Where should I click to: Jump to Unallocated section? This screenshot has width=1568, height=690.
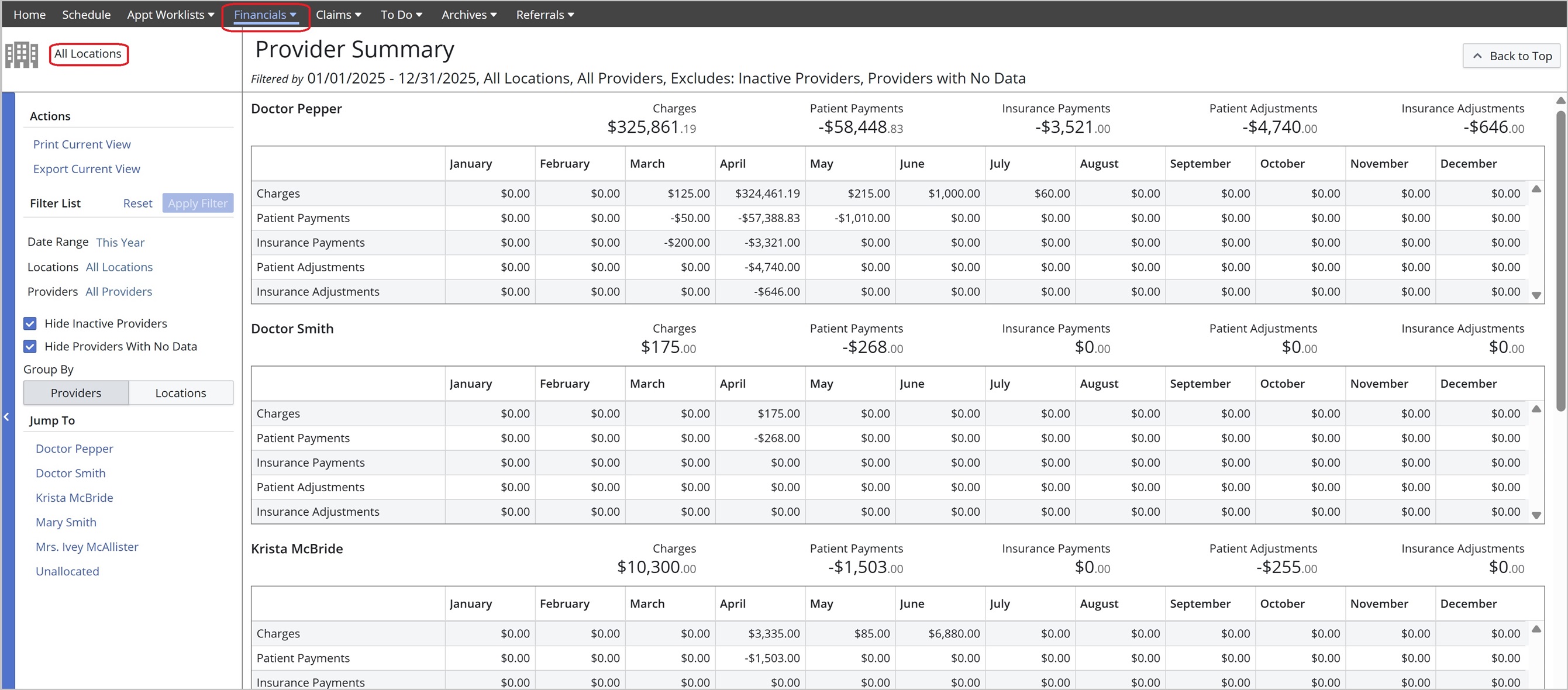coord(67,571)
